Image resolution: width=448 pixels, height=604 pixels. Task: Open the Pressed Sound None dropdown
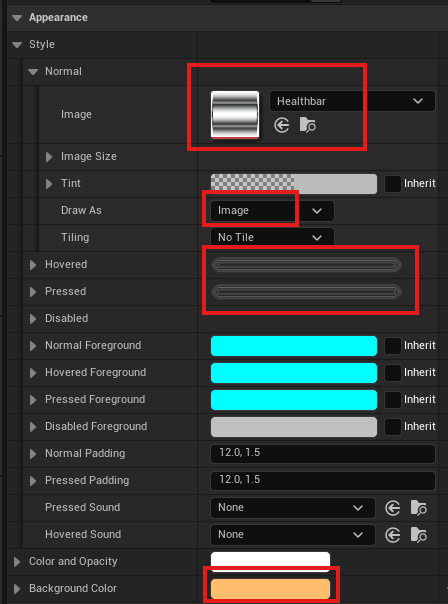point(293,508)
